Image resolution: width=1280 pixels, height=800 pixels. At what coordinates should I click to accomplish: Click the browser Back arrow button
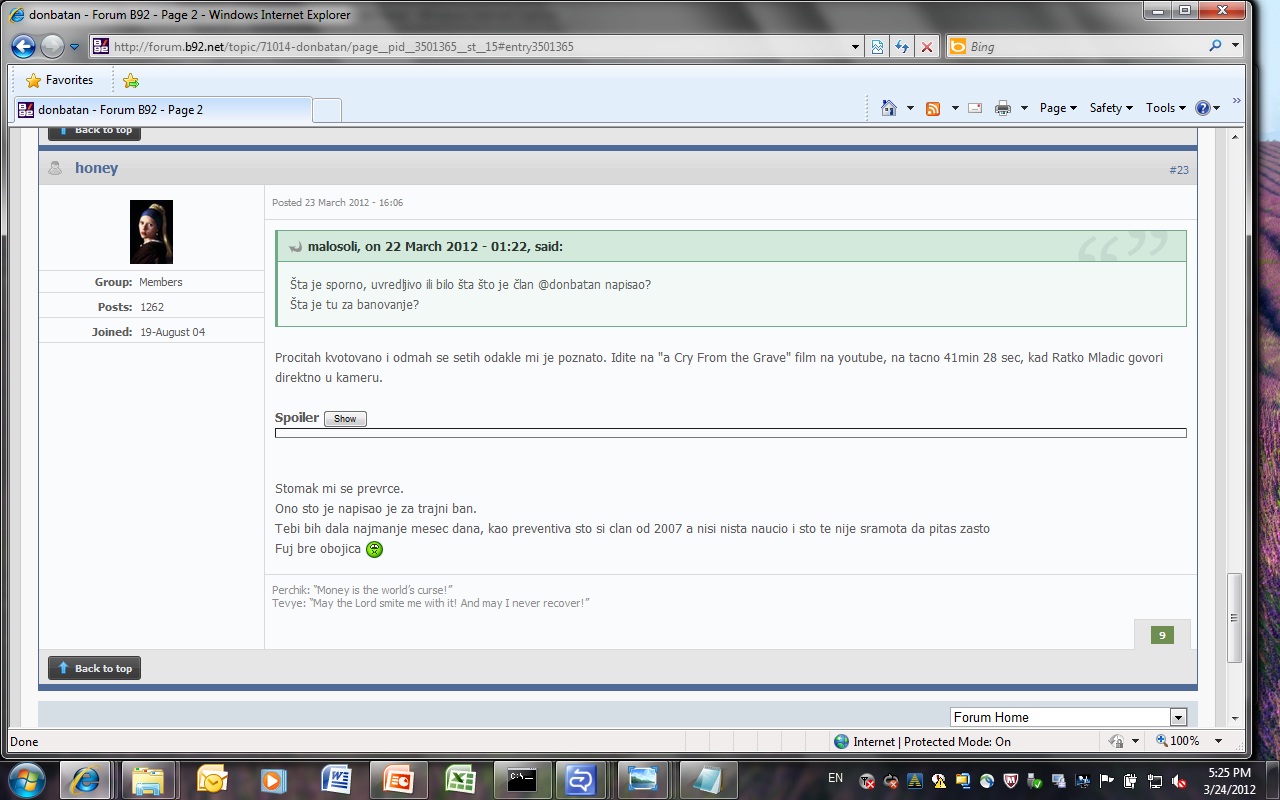coord(24,46)
